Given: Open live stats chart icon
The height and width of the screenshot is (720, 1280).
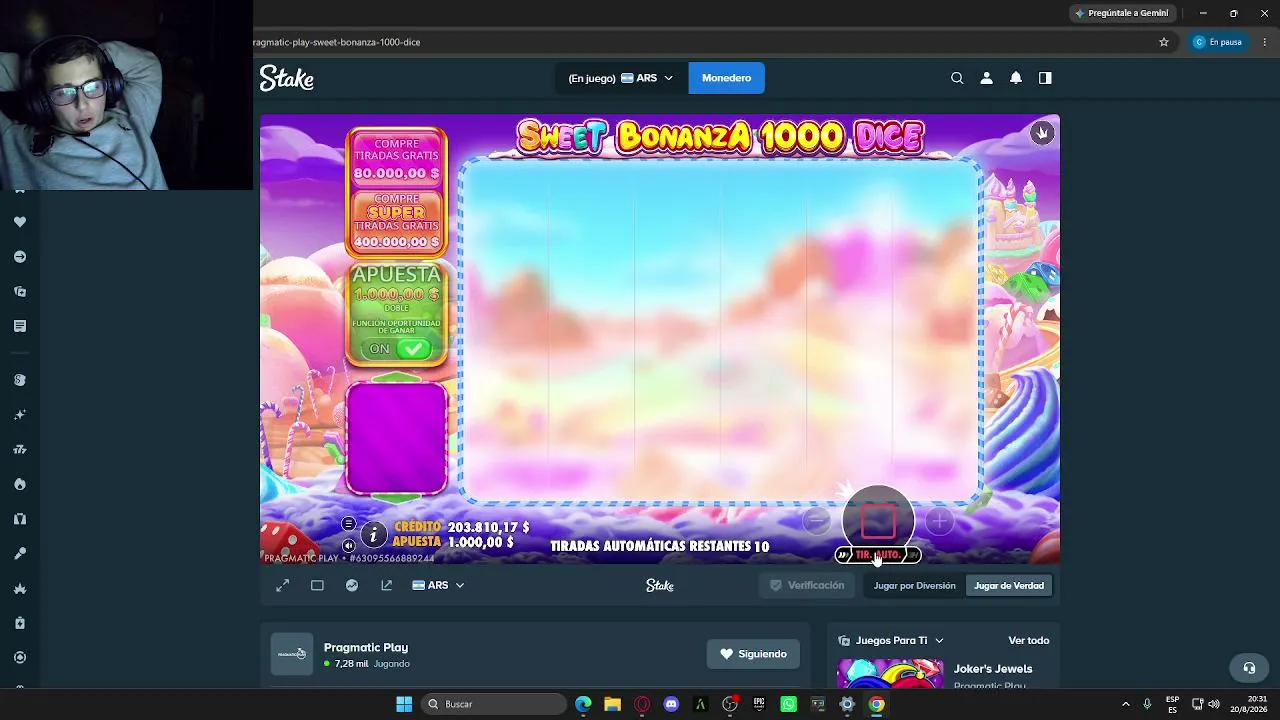Looking at the screenshot, I should (x=352, y=585).
